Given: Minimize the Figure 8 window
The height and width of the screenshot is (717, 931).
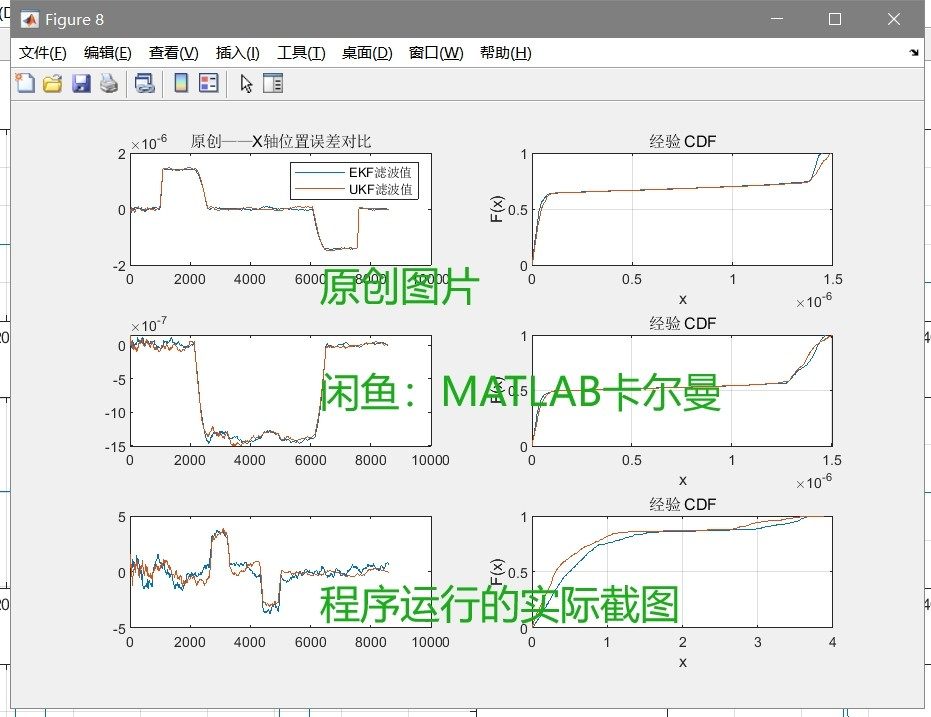Looking at the screenshot, I should [777, 19].
